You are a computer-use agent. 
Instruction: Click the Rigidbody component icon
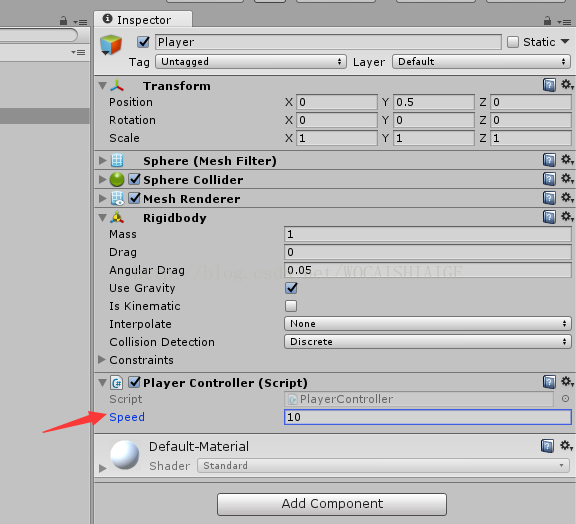(117, 218)
